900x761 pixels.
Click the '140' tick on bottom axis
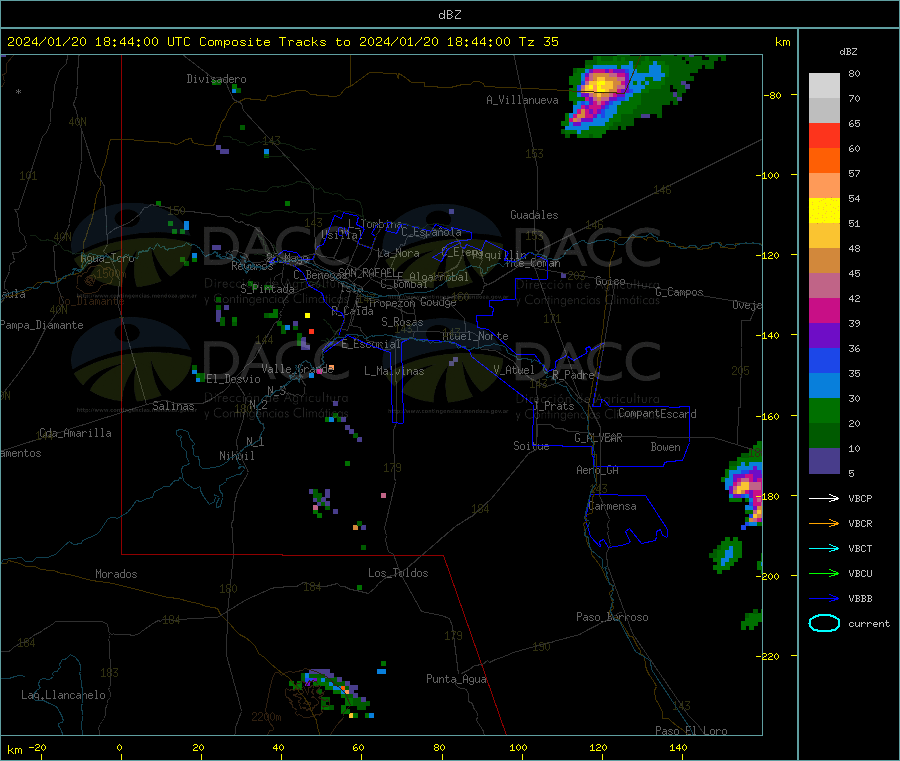coord(678,747)
